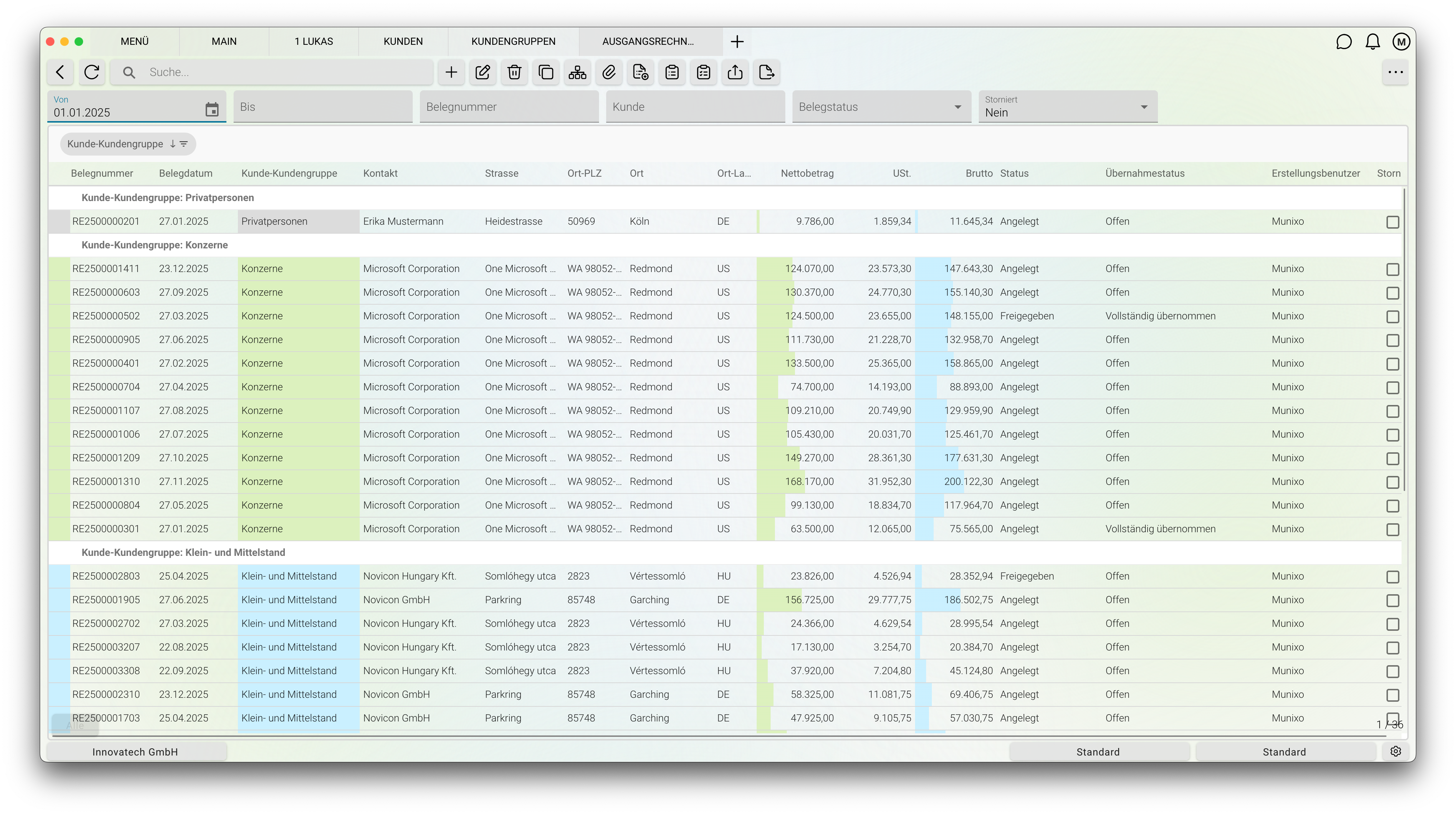Open the Belegstatus dropdown
1456x815 pixels.
tap(881, 107)
